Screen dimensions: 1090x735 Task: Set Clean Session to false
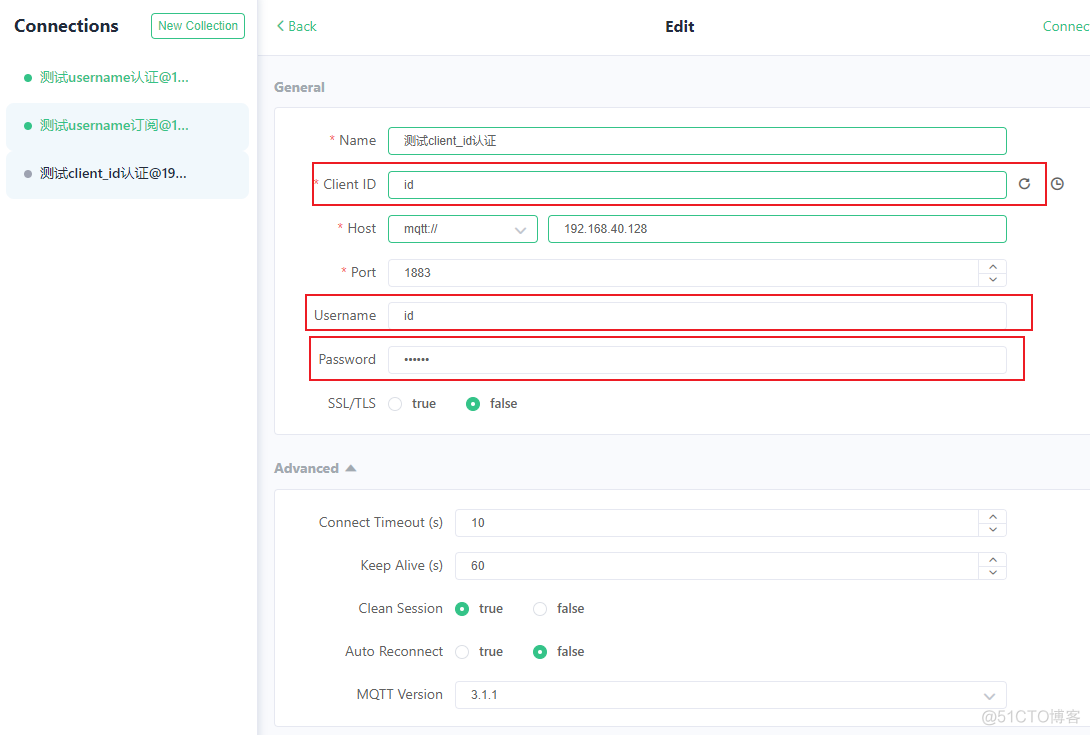coord(540,609)
